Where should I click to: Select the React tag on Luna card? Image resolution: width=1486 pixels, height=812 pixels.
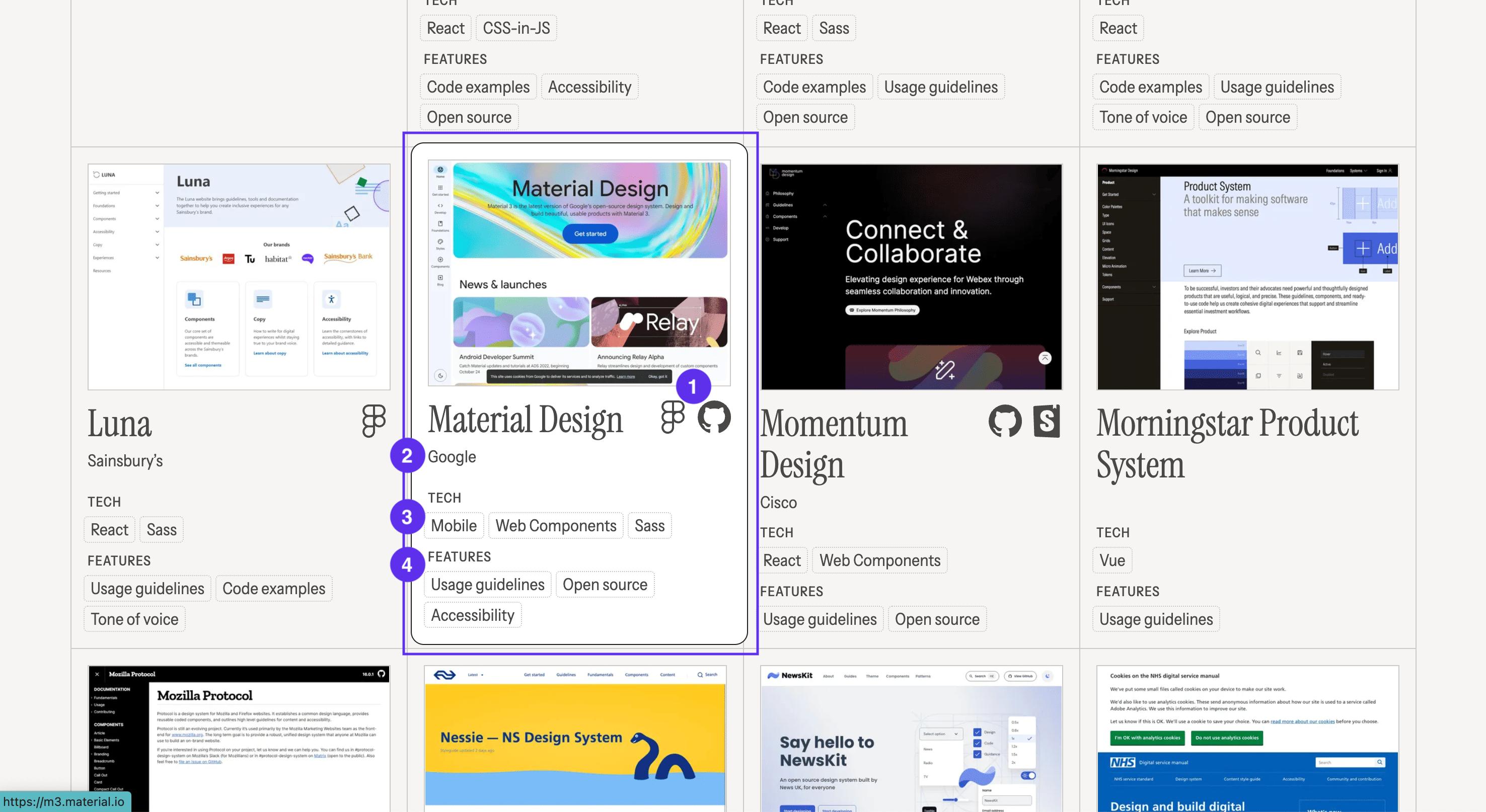pos(110,529)
